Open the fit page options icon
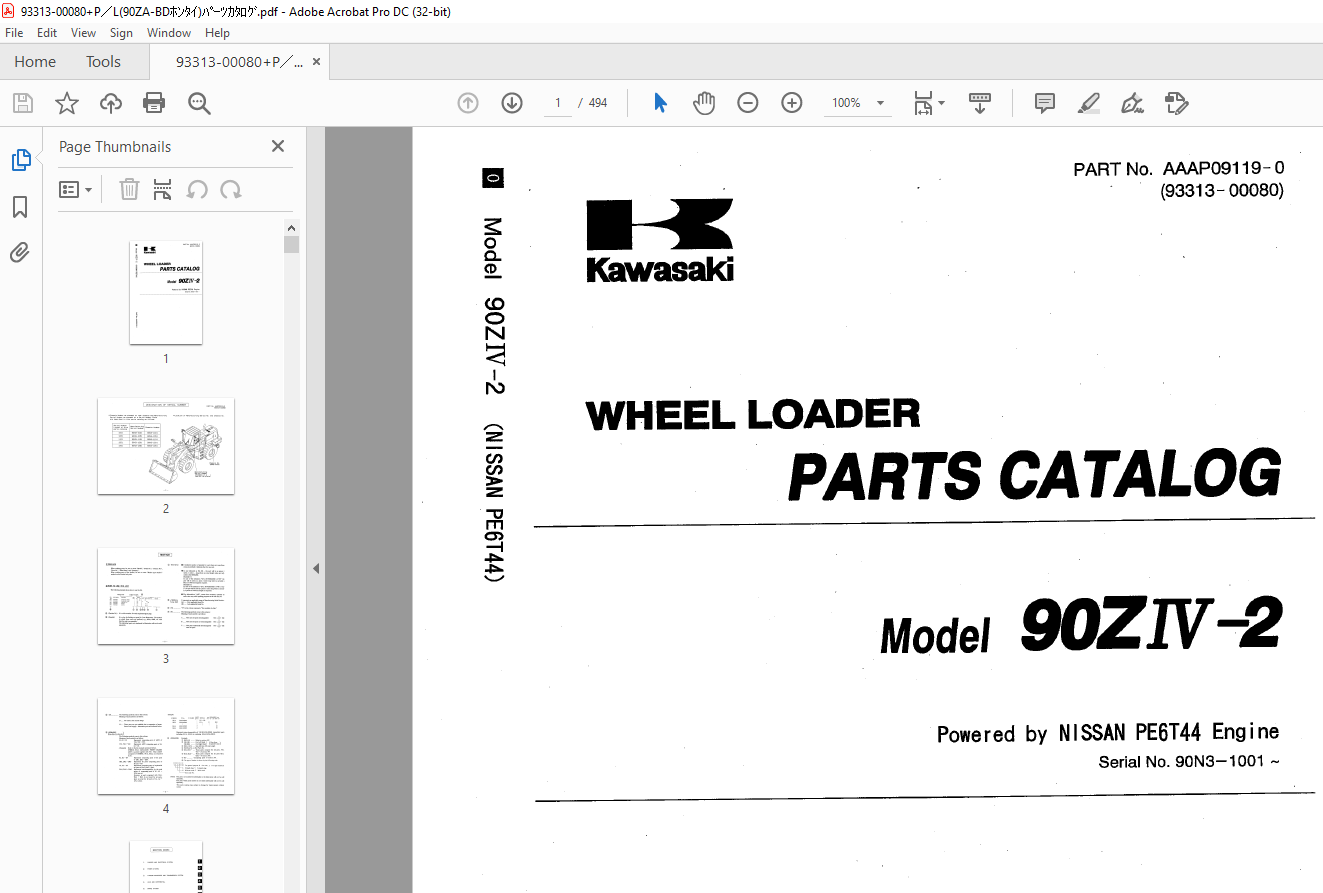 (x=923, y=103)
